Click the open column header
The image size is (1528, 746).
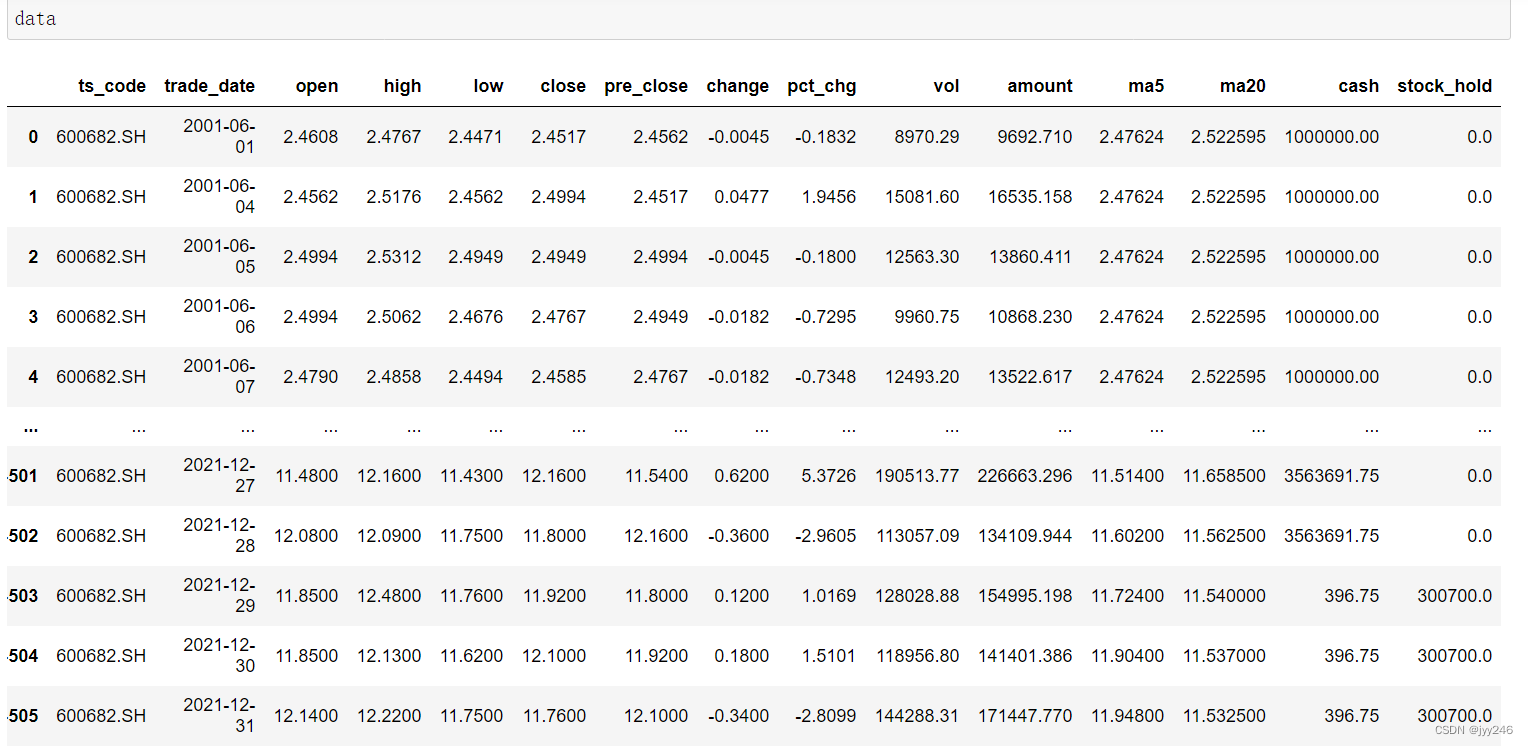[x=317, y=86]
